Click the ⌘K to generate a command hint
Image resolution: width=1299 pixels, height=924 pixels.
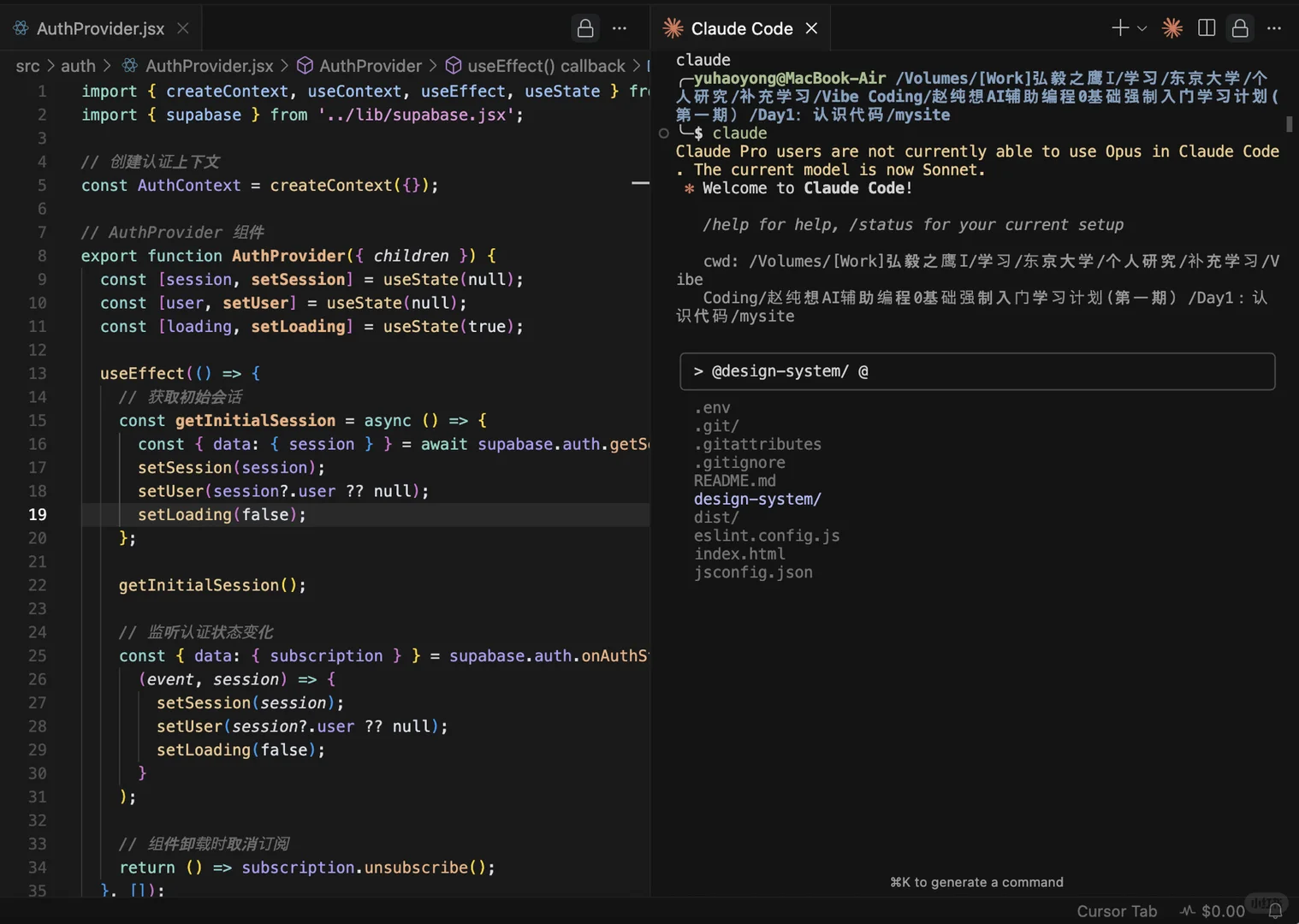(976, 882)
